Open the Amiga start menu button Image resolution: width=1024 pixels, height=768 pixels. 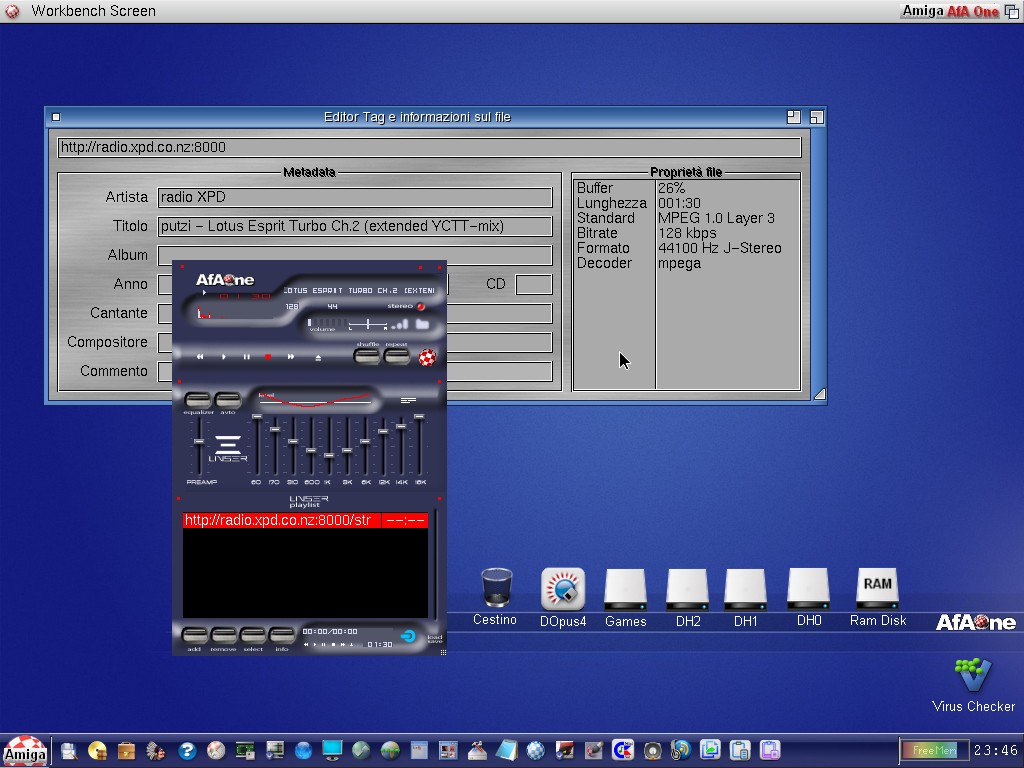pyautogui.click(x=24, y=751)
